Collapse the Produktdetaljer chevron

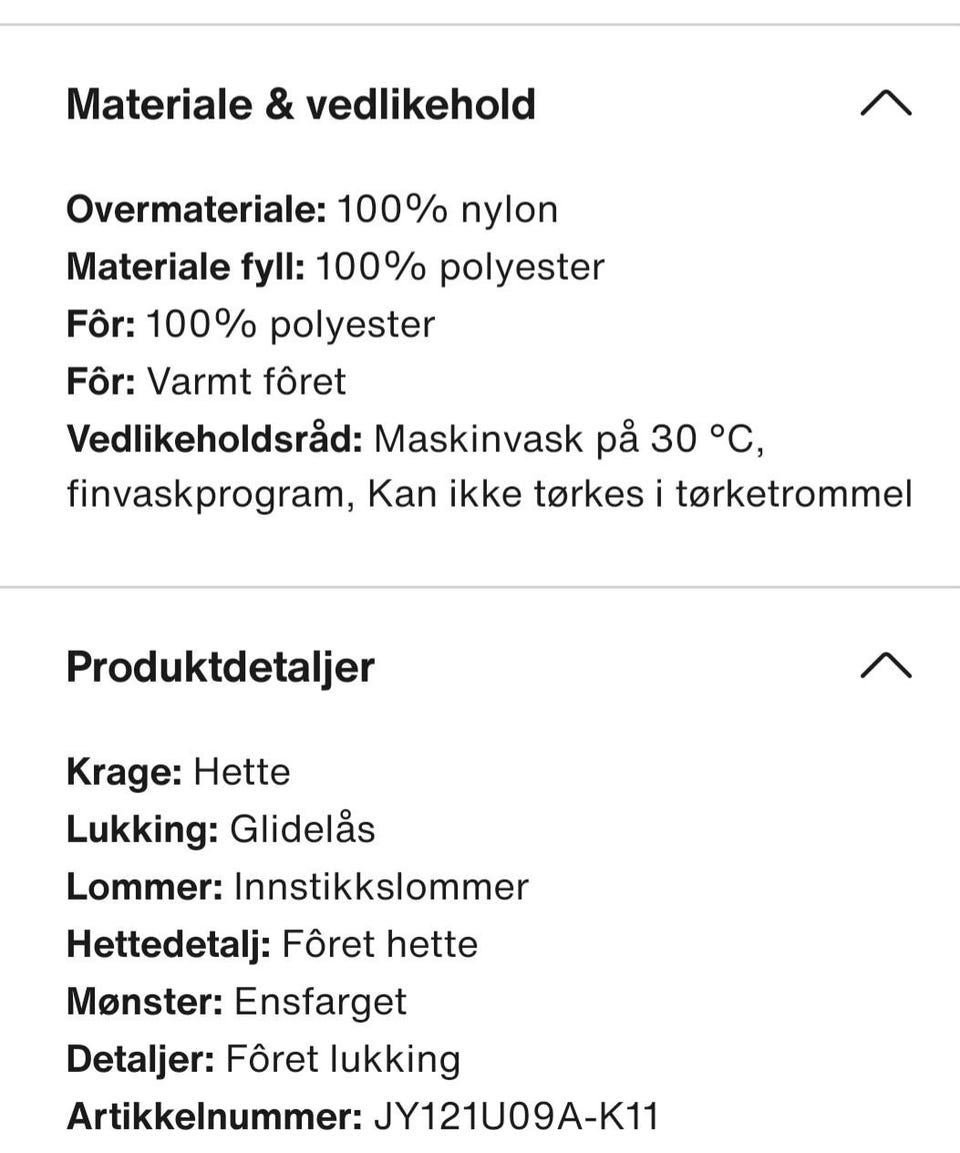point(886,665)
